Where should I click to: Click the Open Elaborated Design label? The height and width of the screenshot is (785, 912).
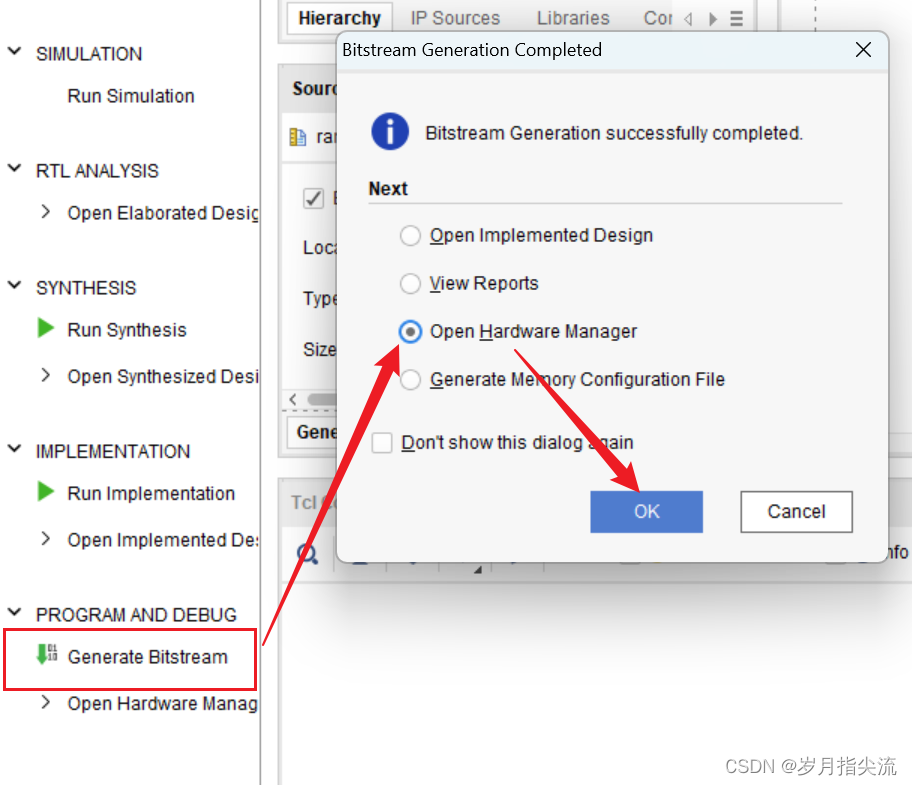click(163, 213)
